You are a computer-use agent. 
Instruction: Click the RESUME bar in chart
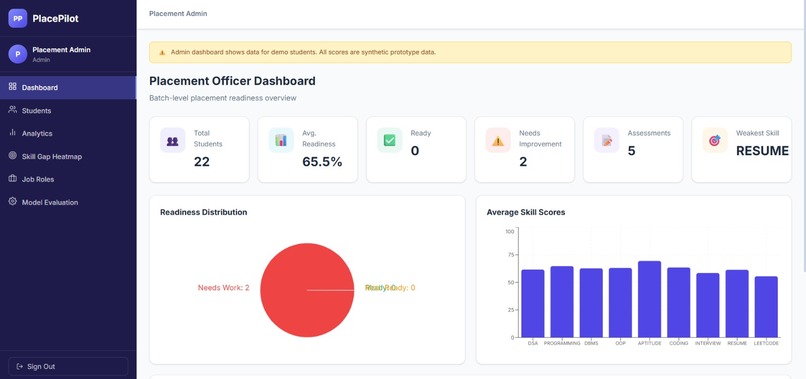(x=737, y=303)
